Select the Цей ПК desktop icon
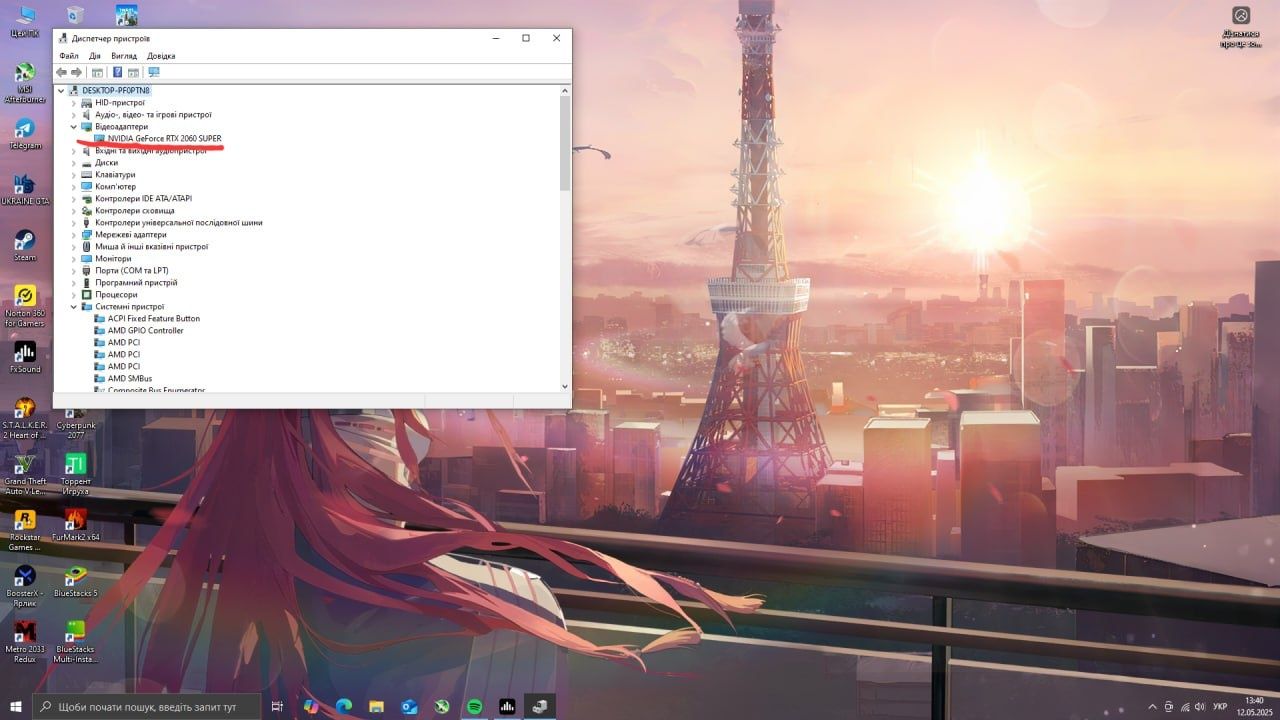The height and width of the screenshot is (720, 1280). pos(25,20)
